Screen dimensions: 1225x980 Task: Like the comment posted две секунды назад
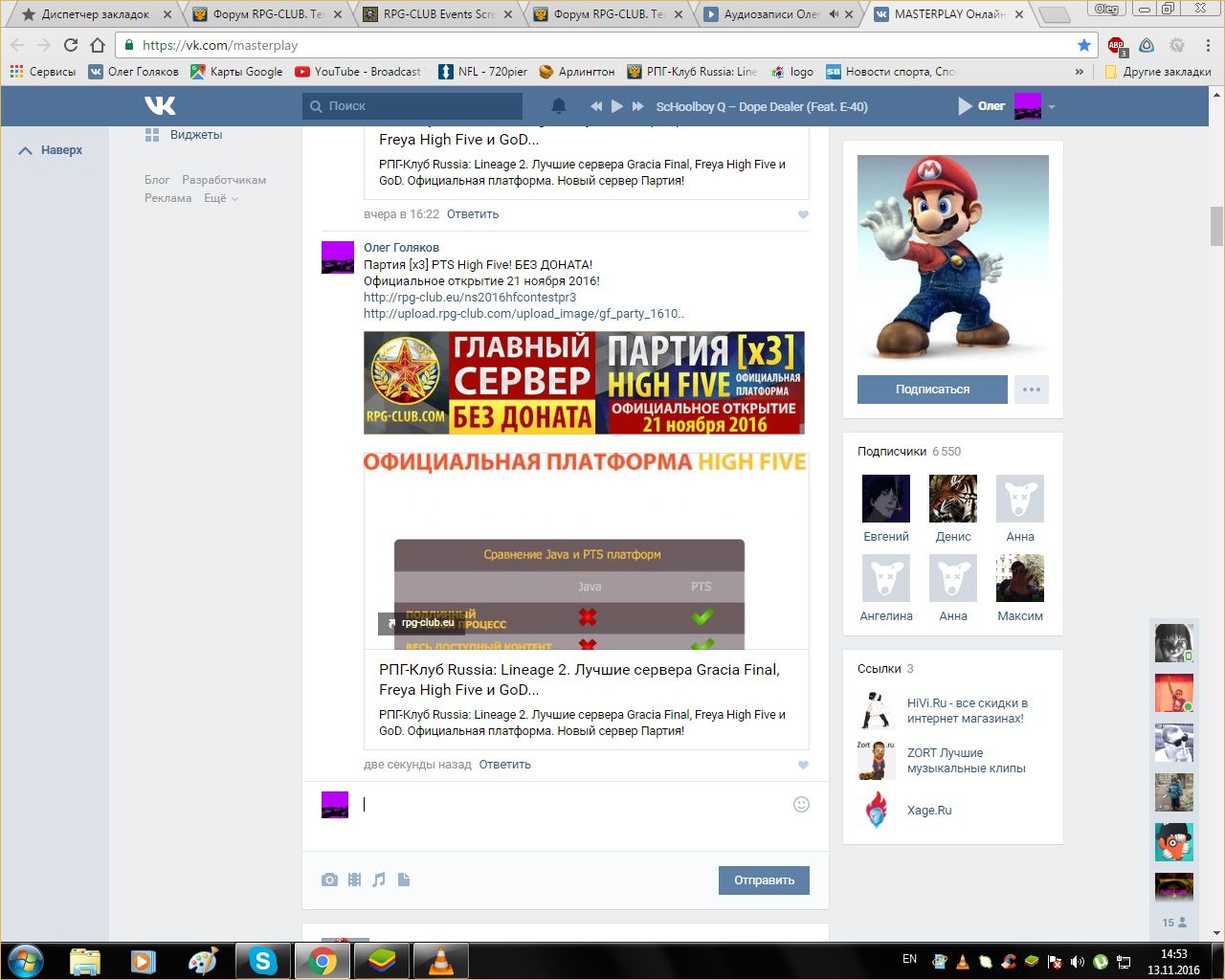803,765
